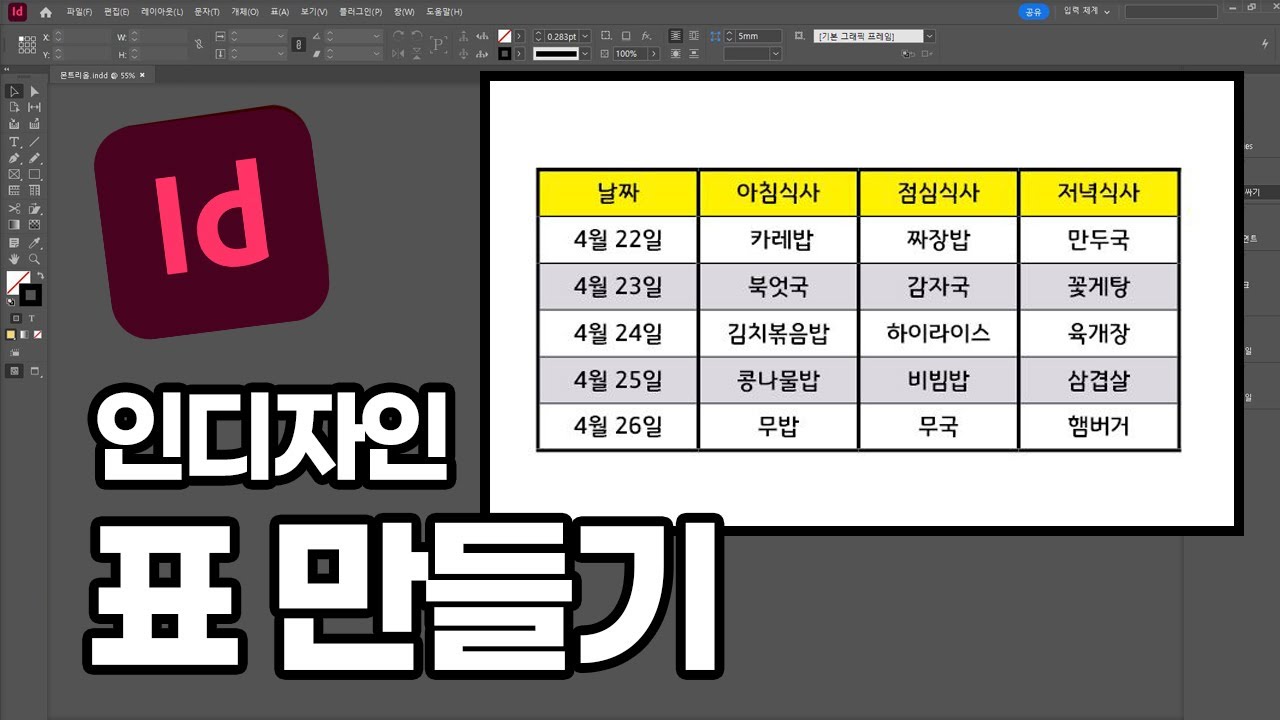
Task: Select the Scissors tool
Action: pos(14,209)
